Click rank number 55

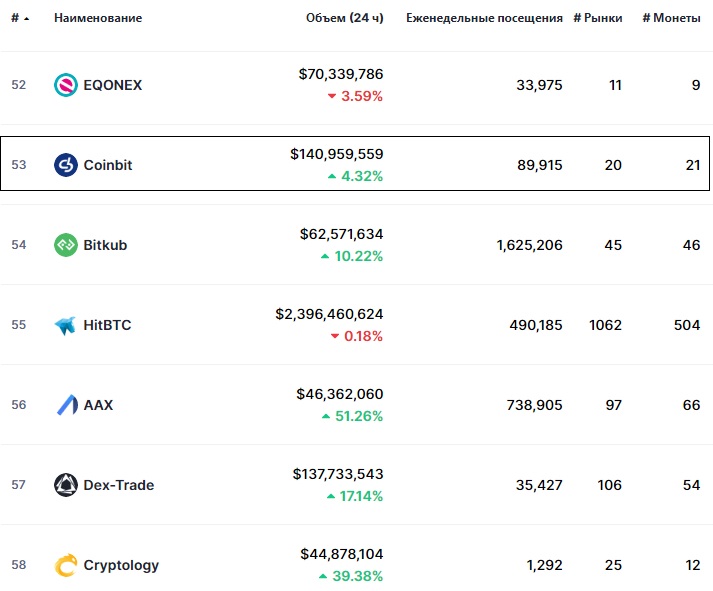tap(19, 325)
